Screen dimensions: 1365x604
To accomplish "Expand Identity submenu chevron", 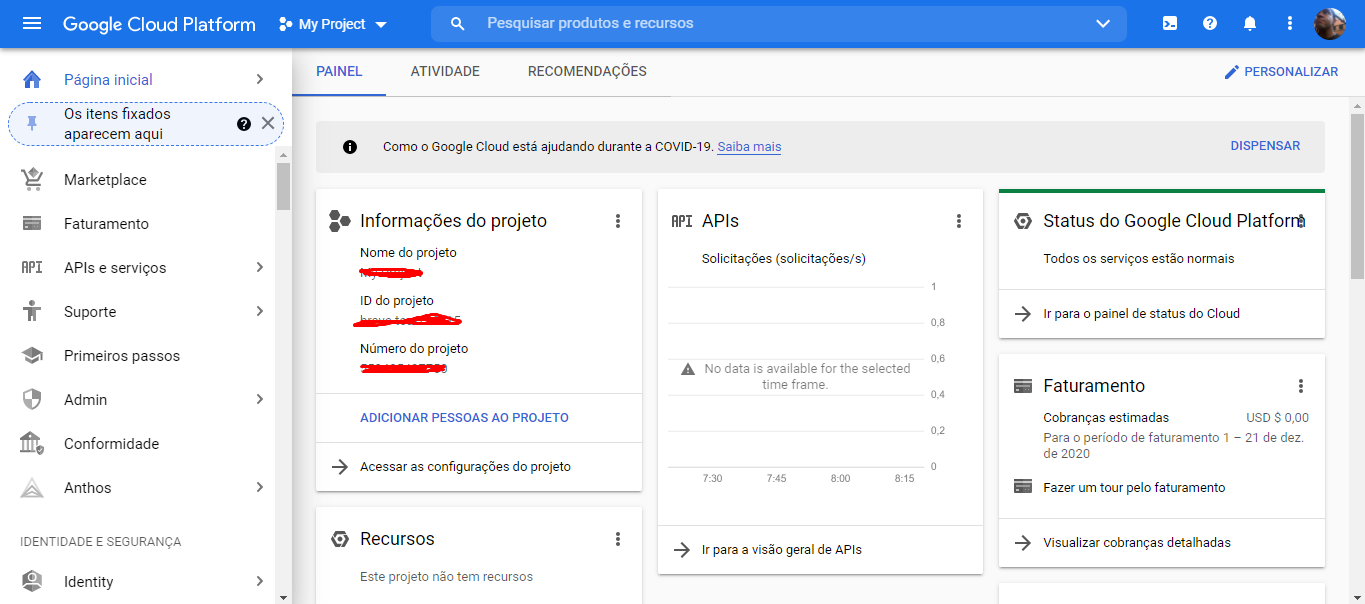I will [x=259, y=582].
